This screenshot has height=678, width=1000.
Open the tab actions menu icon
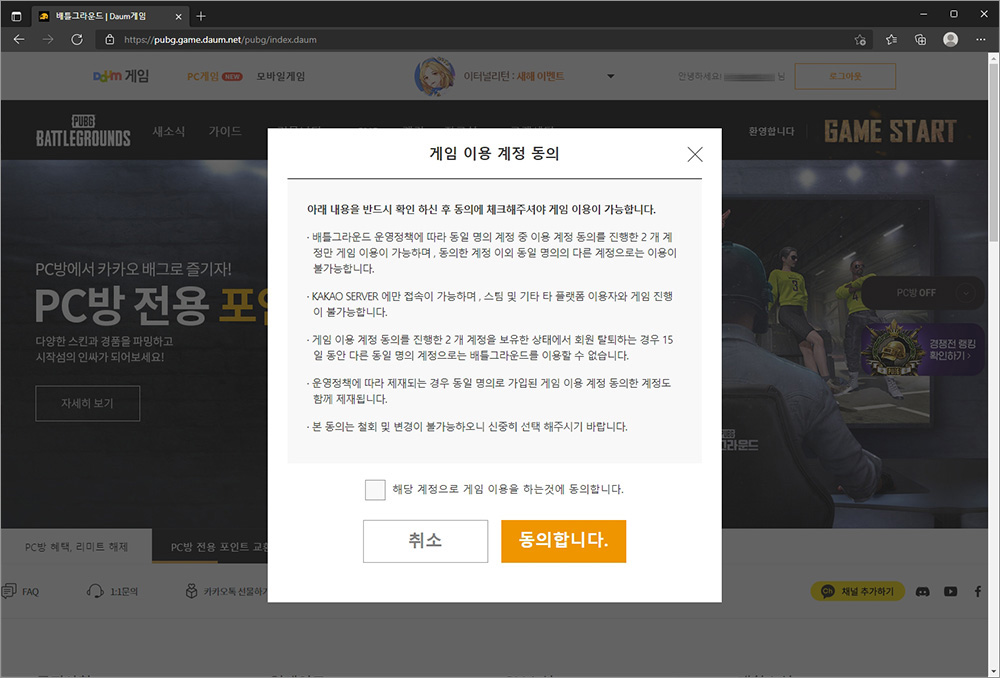tap(17, 16)
